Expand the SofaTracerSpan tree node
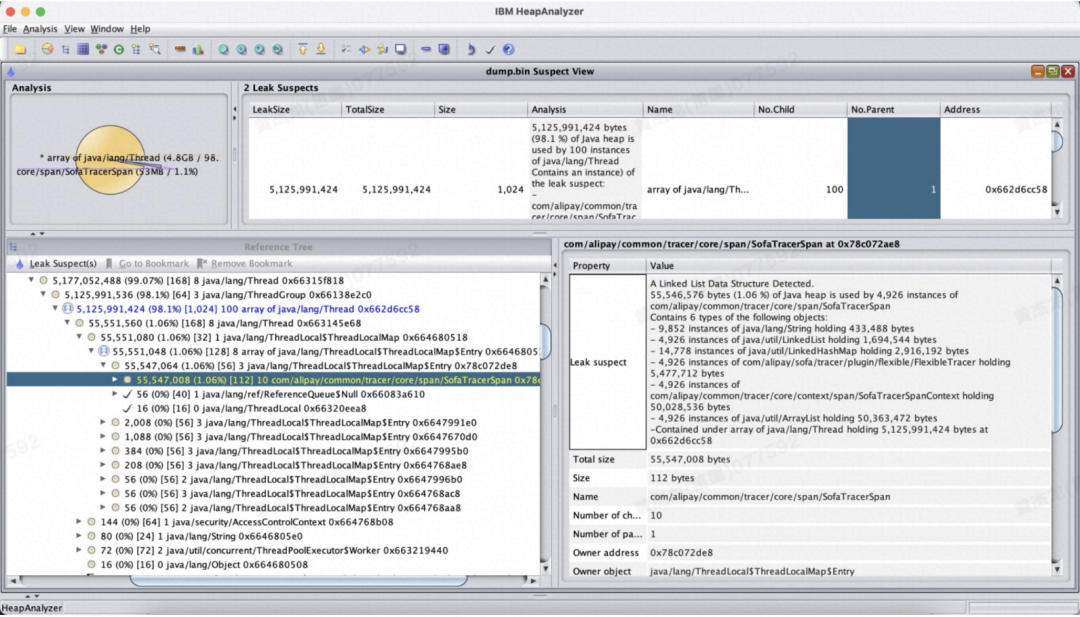 [x=115, y=380]
